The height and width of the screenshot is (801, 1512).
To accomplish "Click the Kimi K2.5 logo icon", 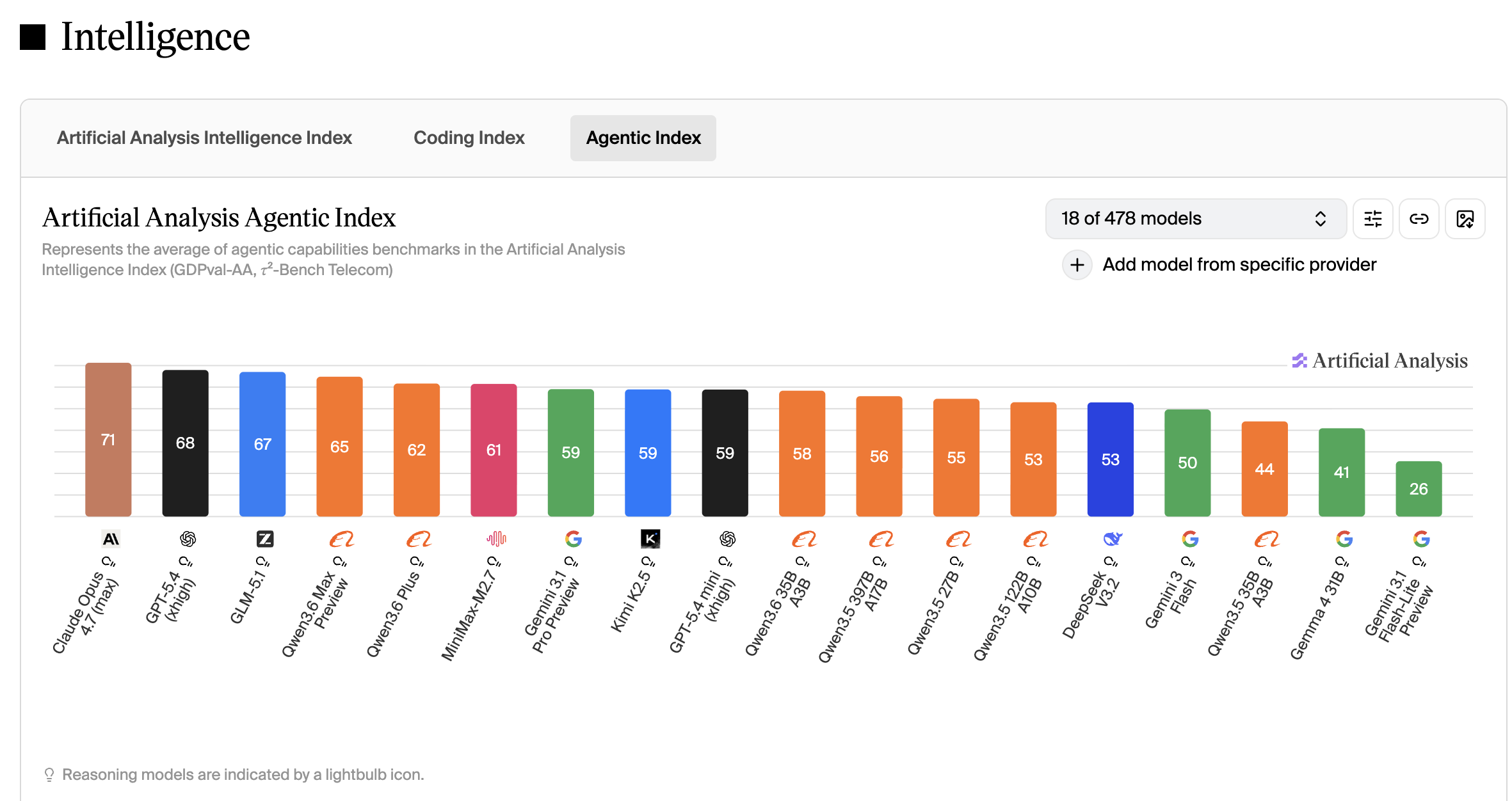I will (x=650, y=539).
